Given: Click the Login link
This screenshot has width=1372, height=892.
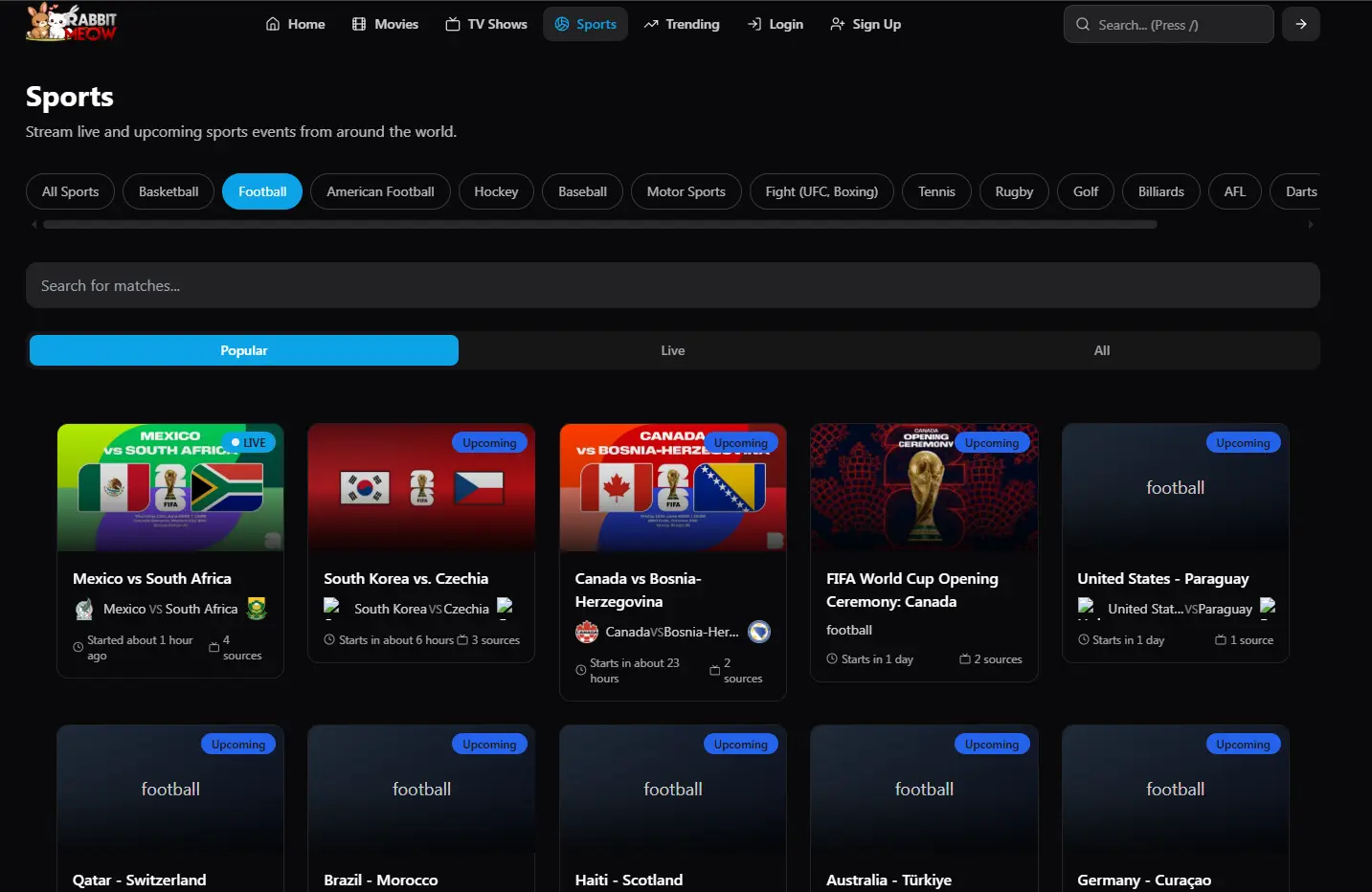Looking at the screenshot, I should pos(776,24).
